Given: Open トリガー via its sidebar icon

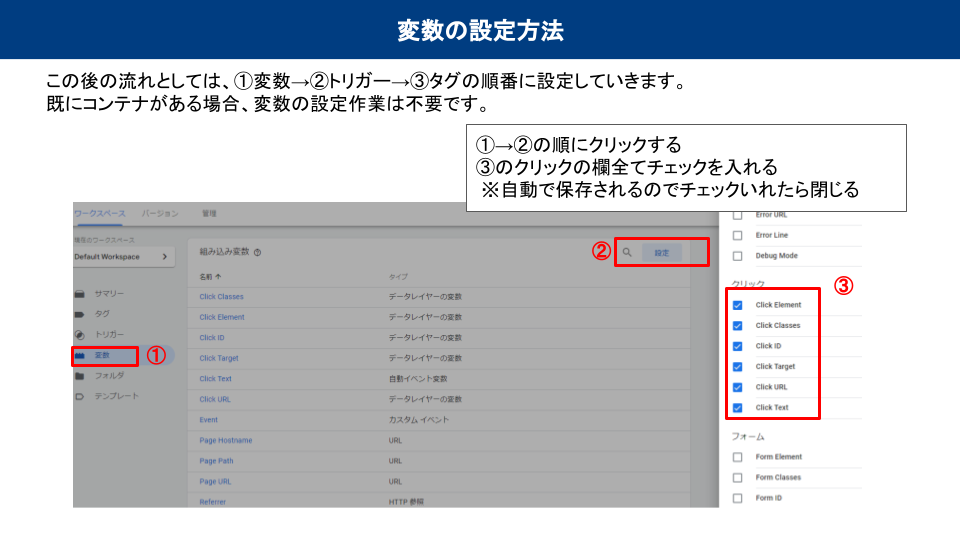Looking at the screenshot, I should coord(79,334).
